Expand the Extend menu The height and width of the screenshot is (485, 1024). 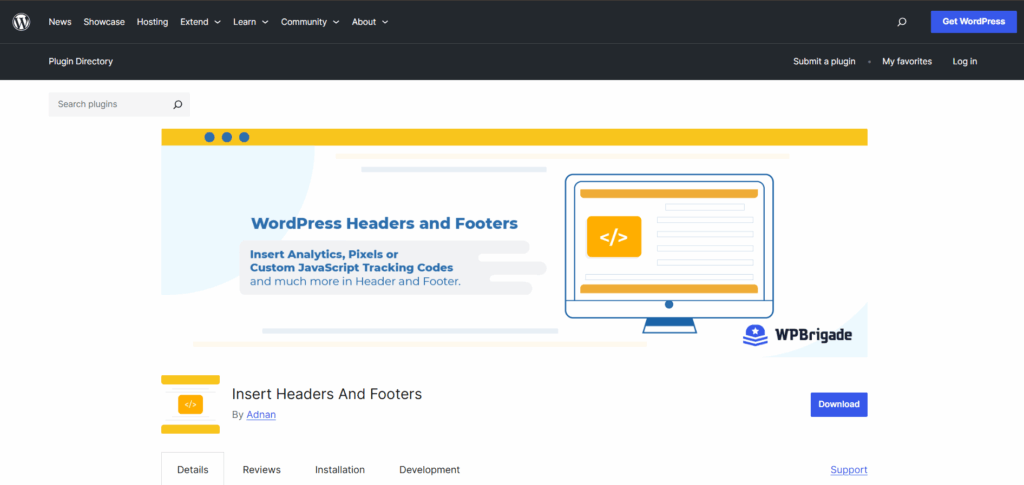tap(200, 22)
